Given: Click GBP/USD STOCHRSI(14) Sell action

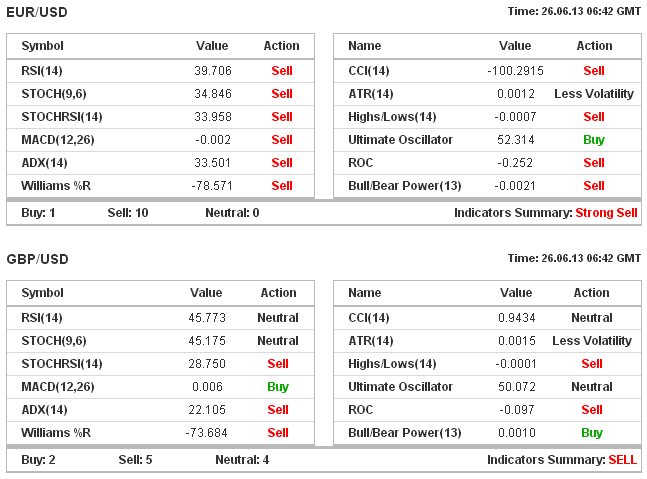Looking at the screenshot, I should [x=278, y=364].
